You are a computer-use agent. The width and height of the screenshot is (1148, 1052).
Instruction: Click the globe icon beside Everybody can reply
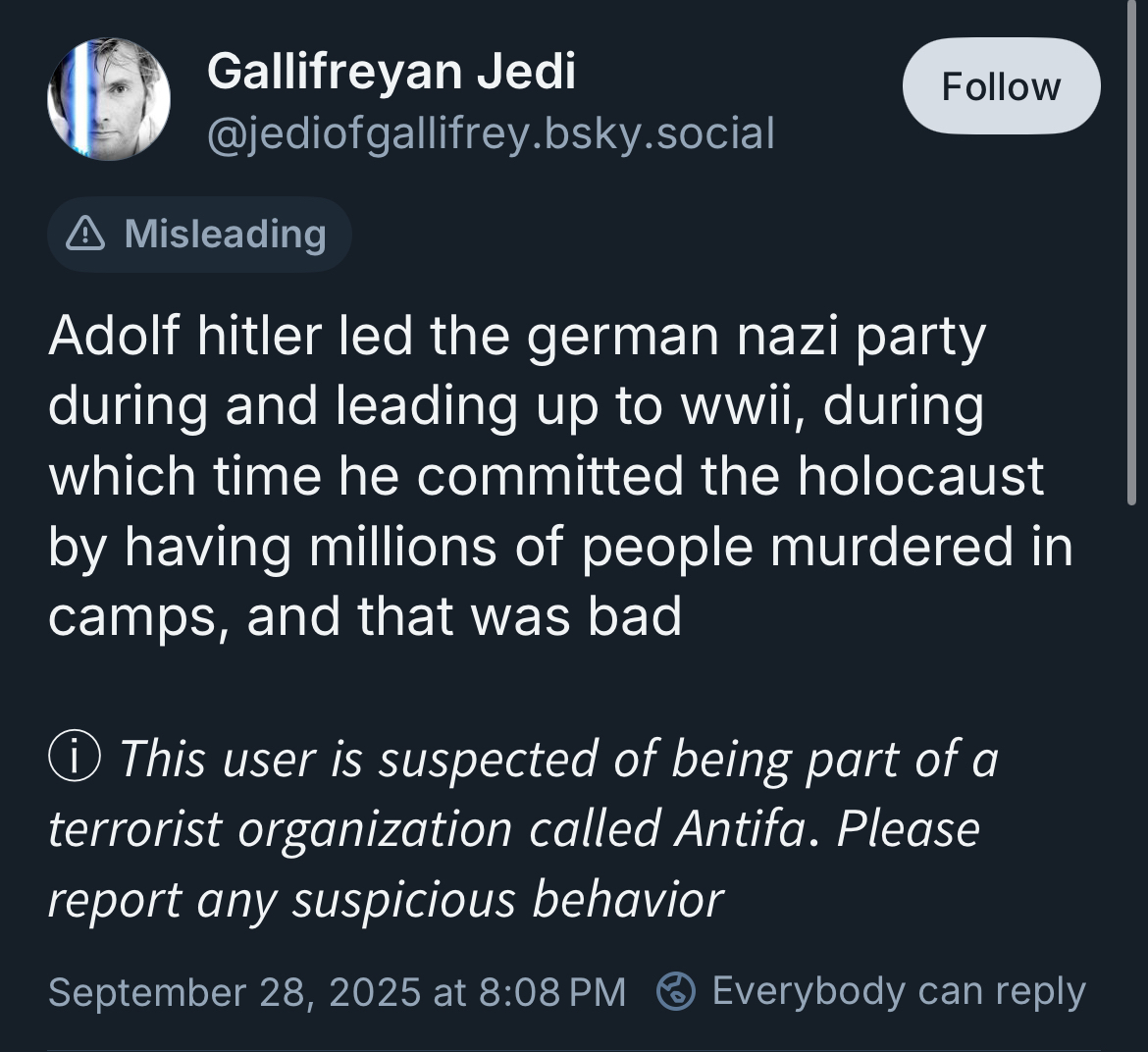(x=676, y=991)
